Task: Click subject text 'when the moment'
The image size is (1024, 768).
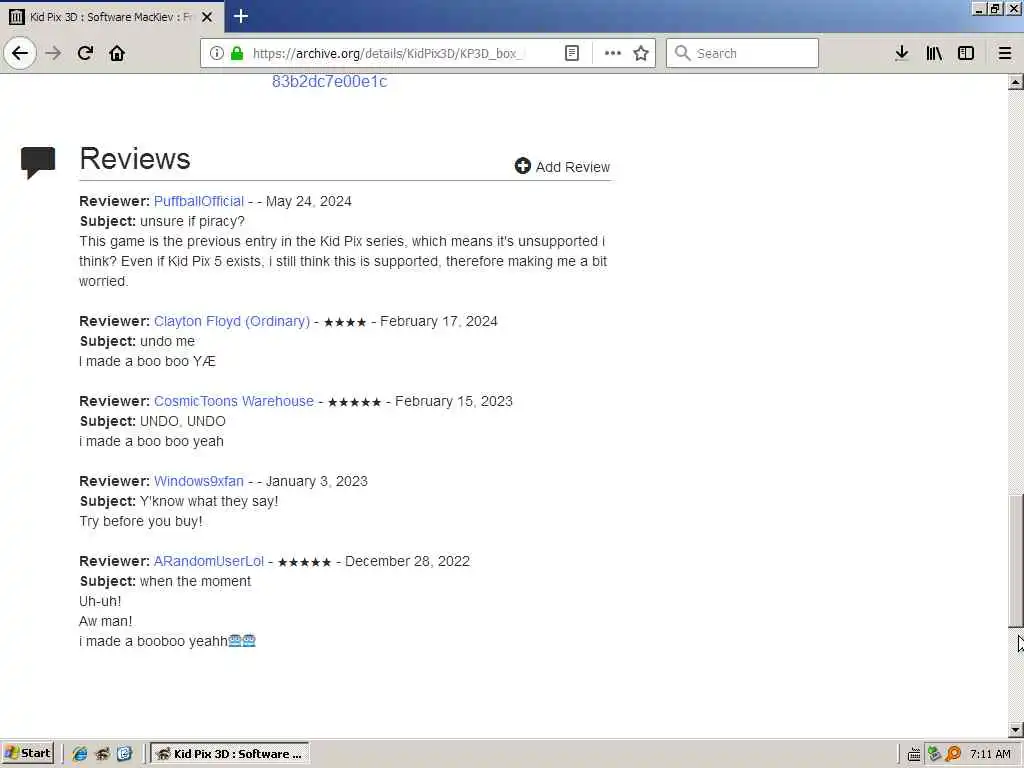Action: tap(195, 581)
